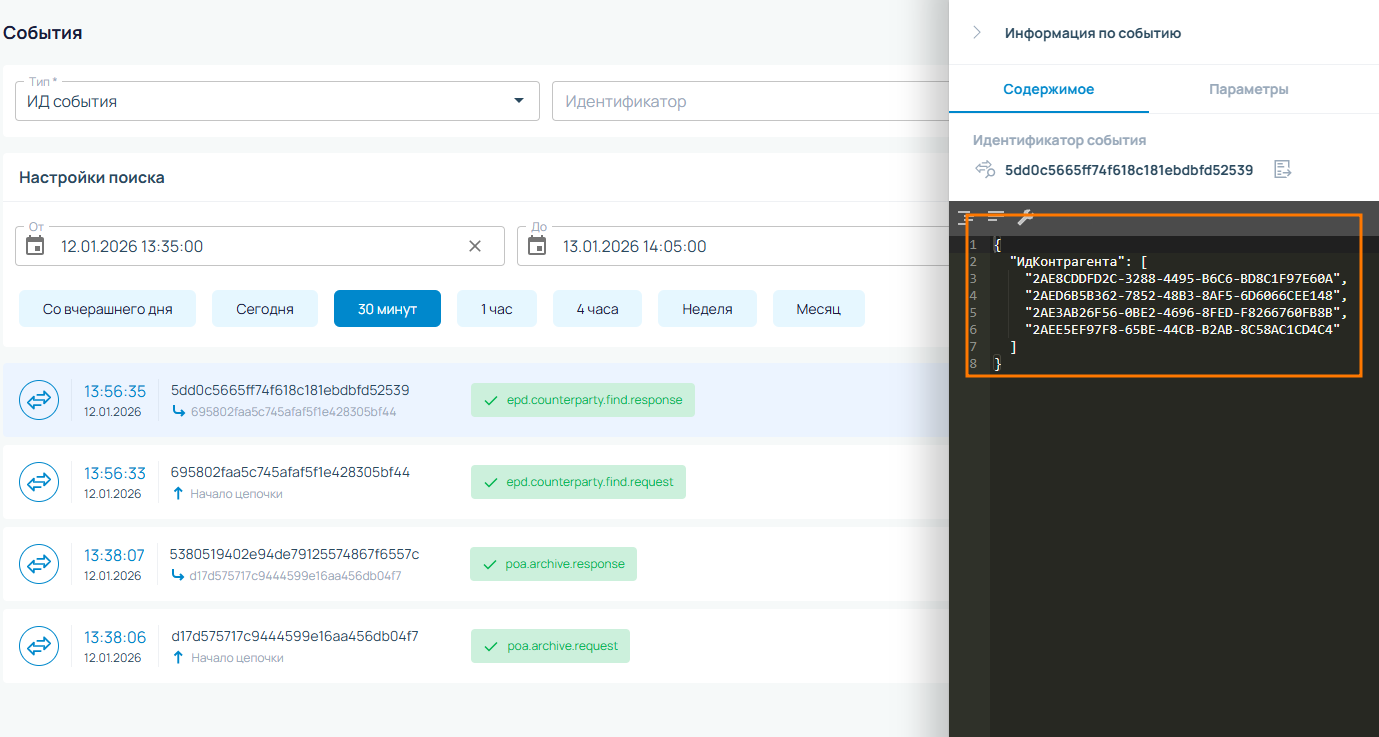Click the epd.counterparty.find.response status badge

tap(583, 400)
